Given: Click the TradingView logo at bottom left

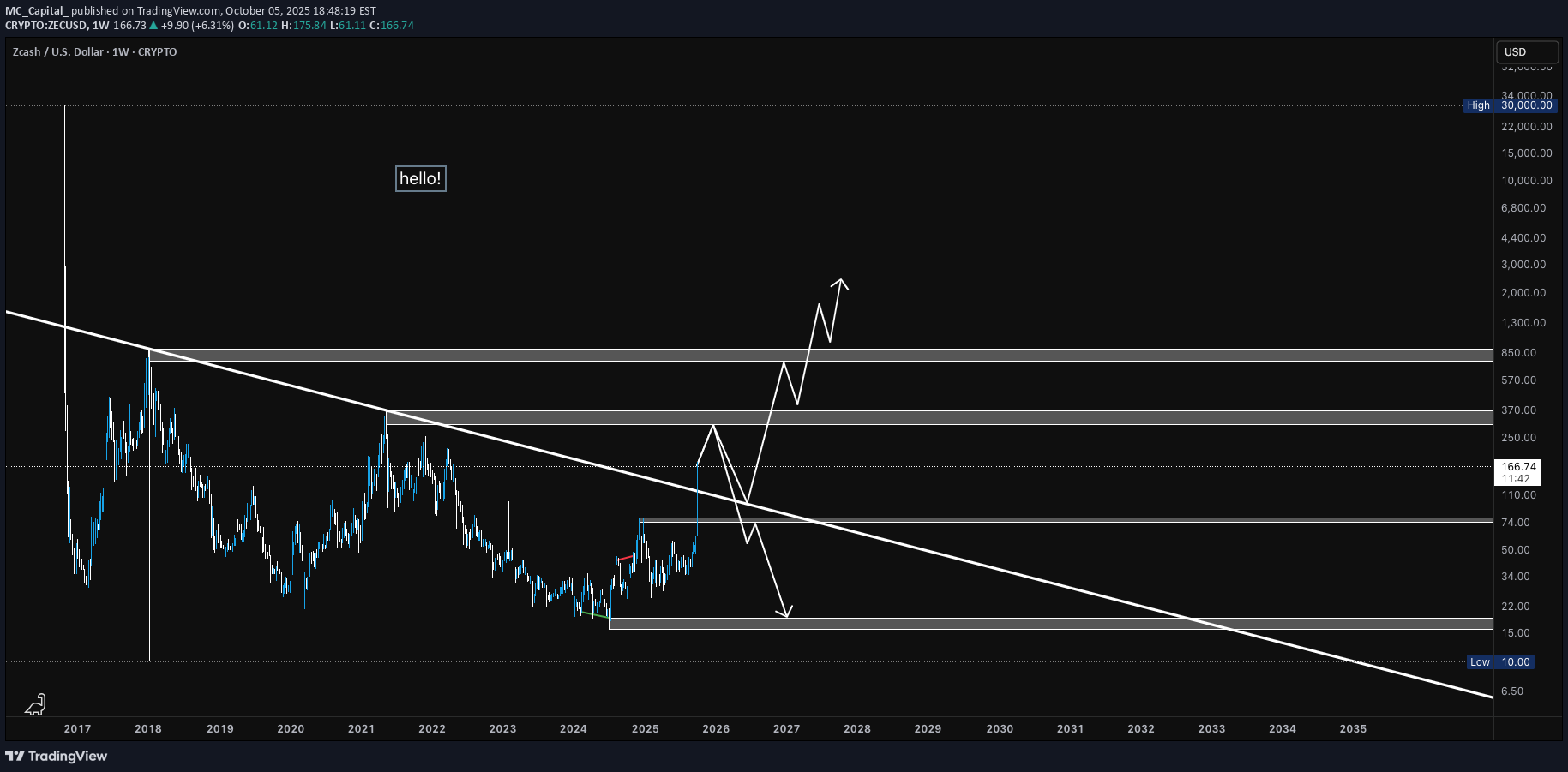Looking at the screenshot, I should point(56,757).
